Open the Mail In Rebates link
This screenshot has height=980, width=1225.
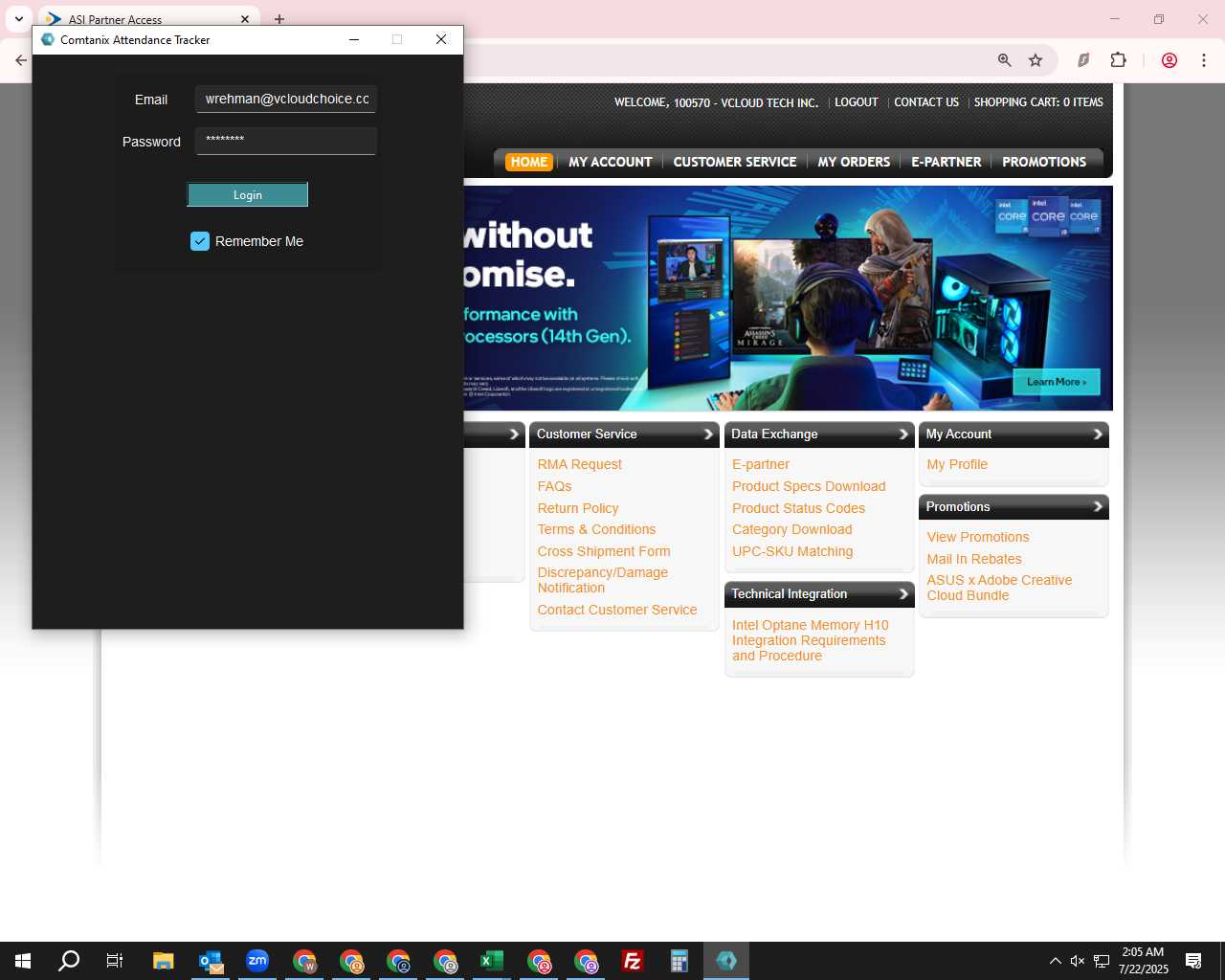point(974,559)
